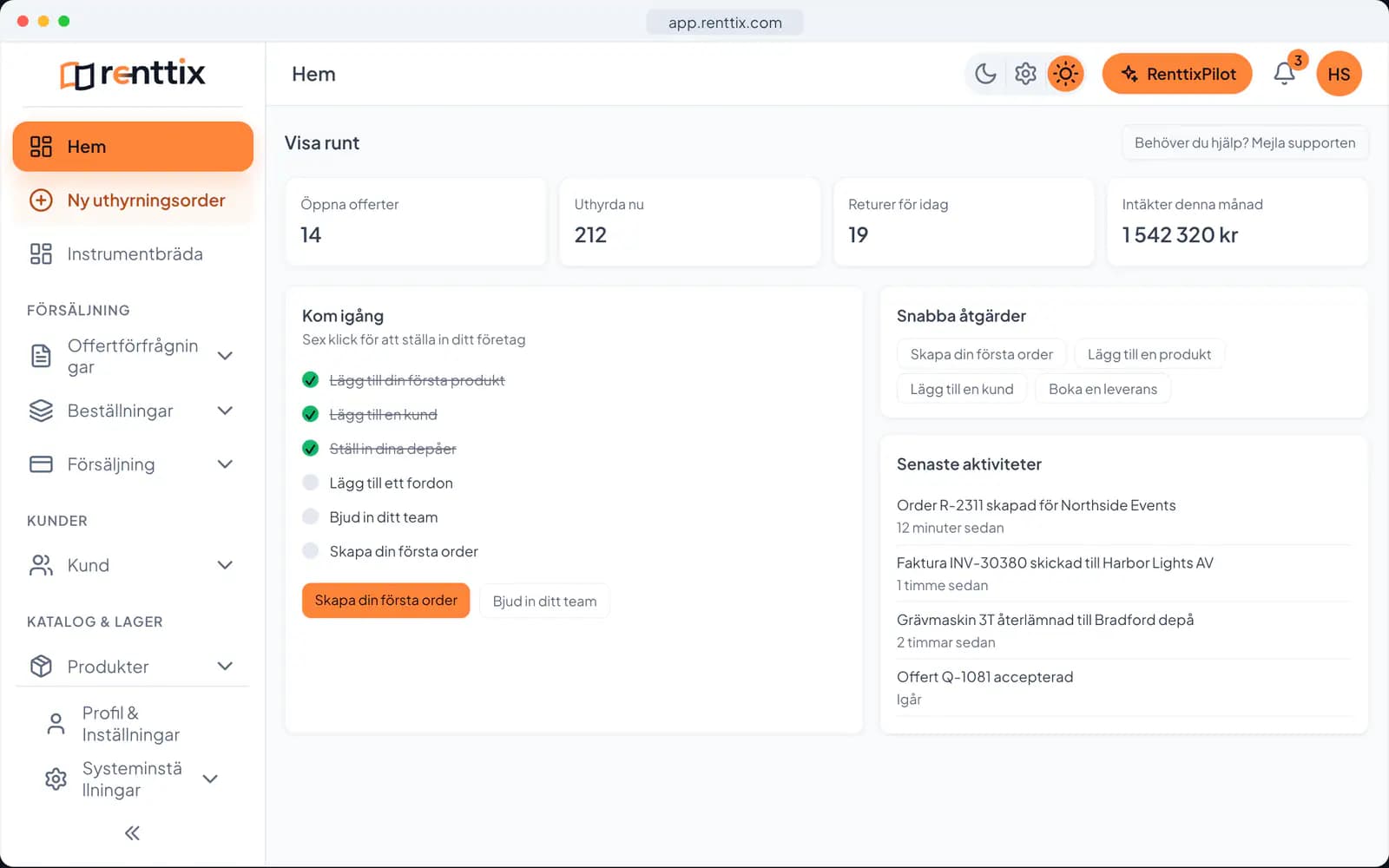Select light mode sun icon
This screenshot has height=868, width=1389.
click(x=1065, y=74)
